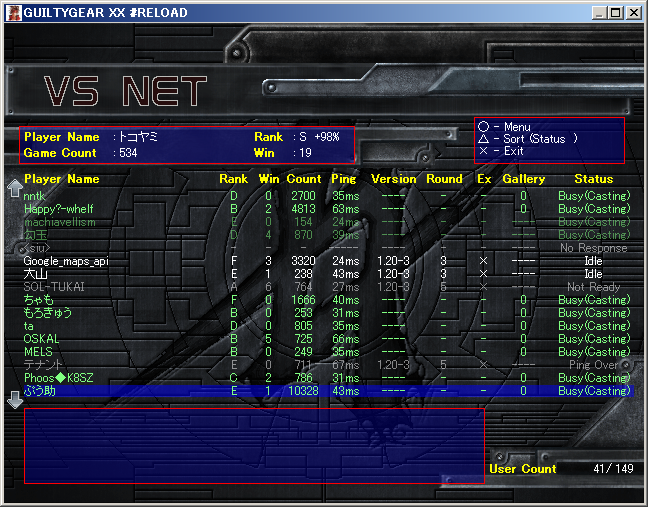The width and height of the screenshot is (648, 507).
Task: Click the Ex column header
Action: tap(484, 179)
